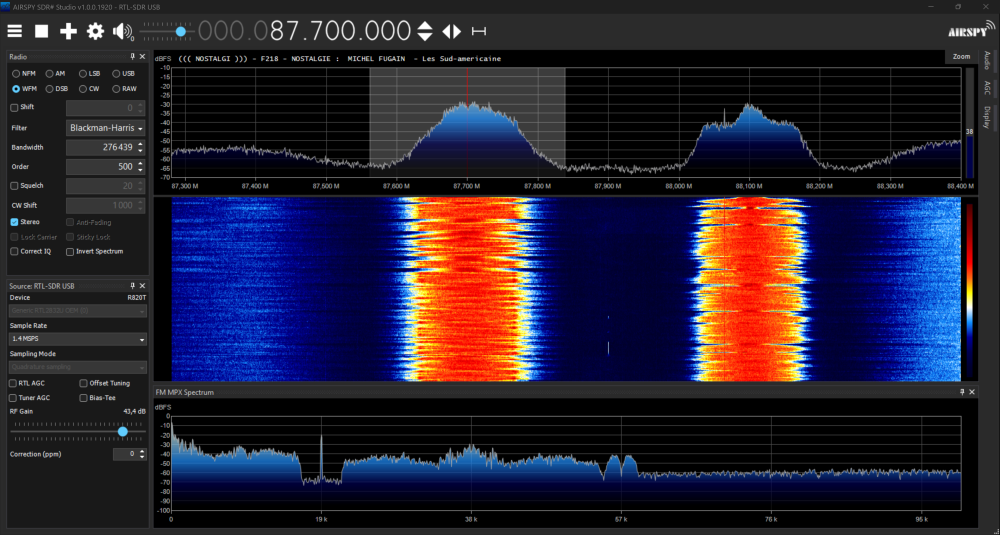Click the up/down frequency step arrows
The image size is (1000, 535).
pos(425,31)
